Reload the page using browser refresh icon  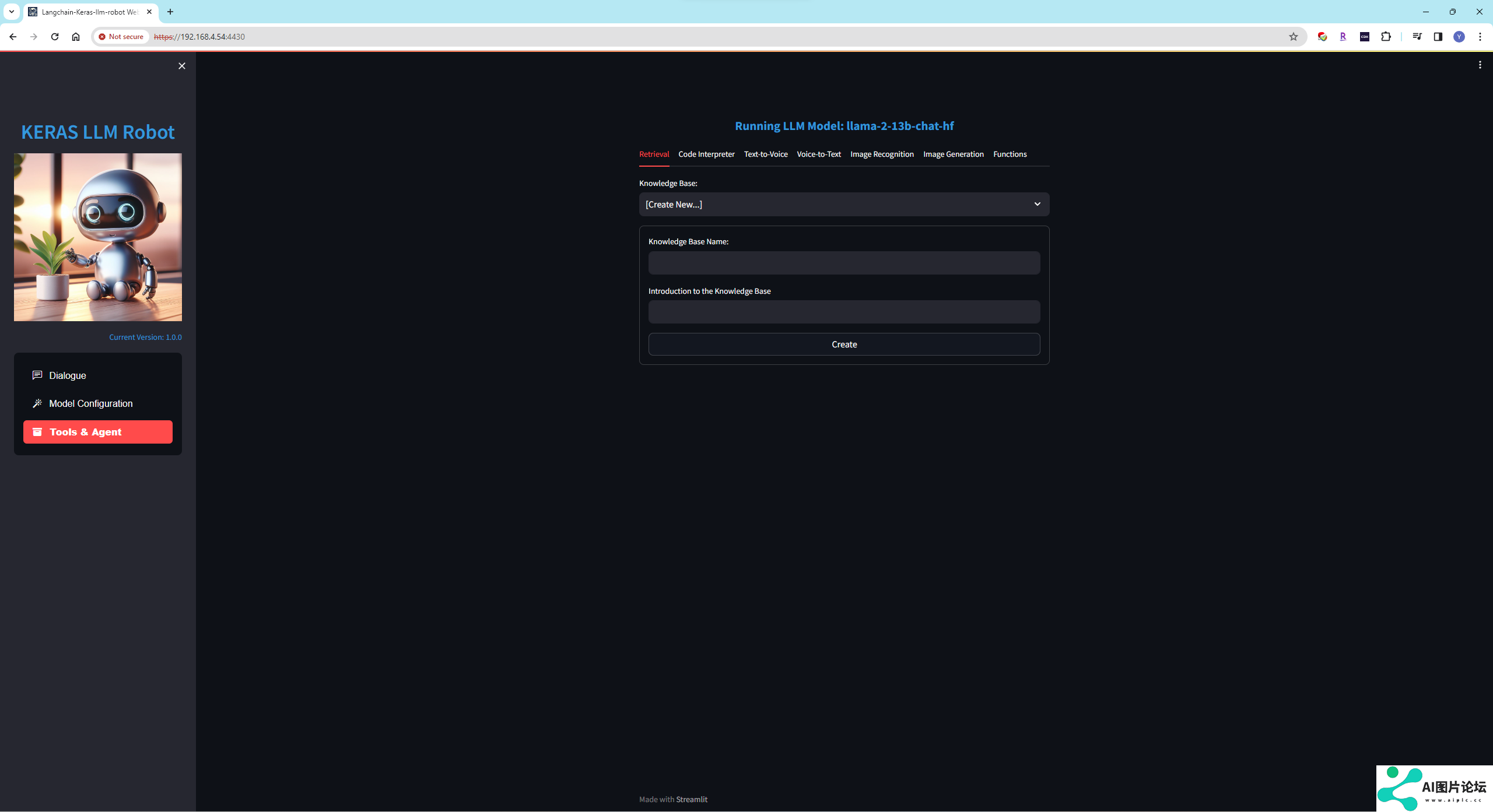(x=55, y=37)
